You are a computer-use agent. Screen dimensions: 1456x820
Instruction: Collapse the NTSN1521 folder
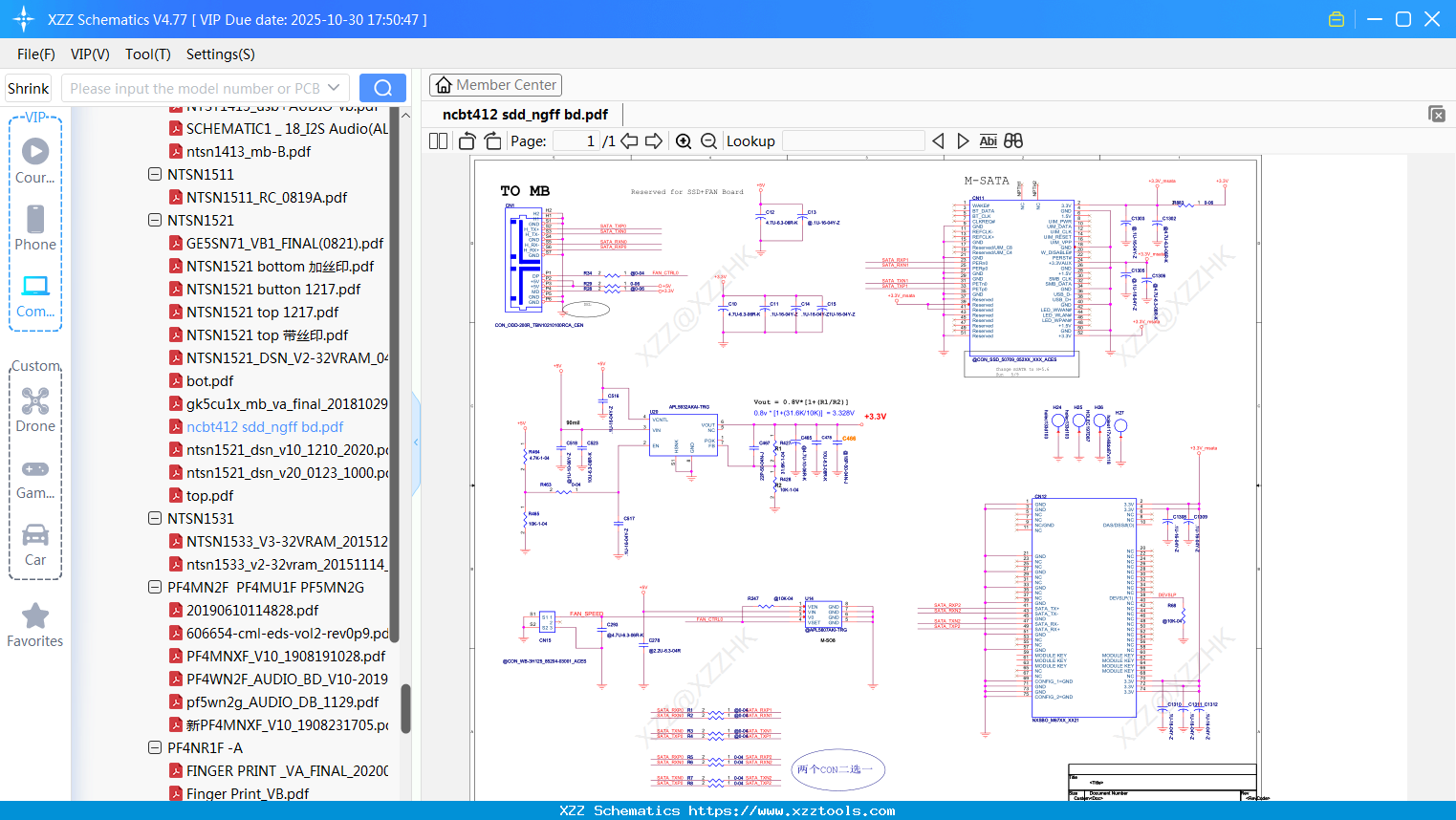tap(155, 220)
